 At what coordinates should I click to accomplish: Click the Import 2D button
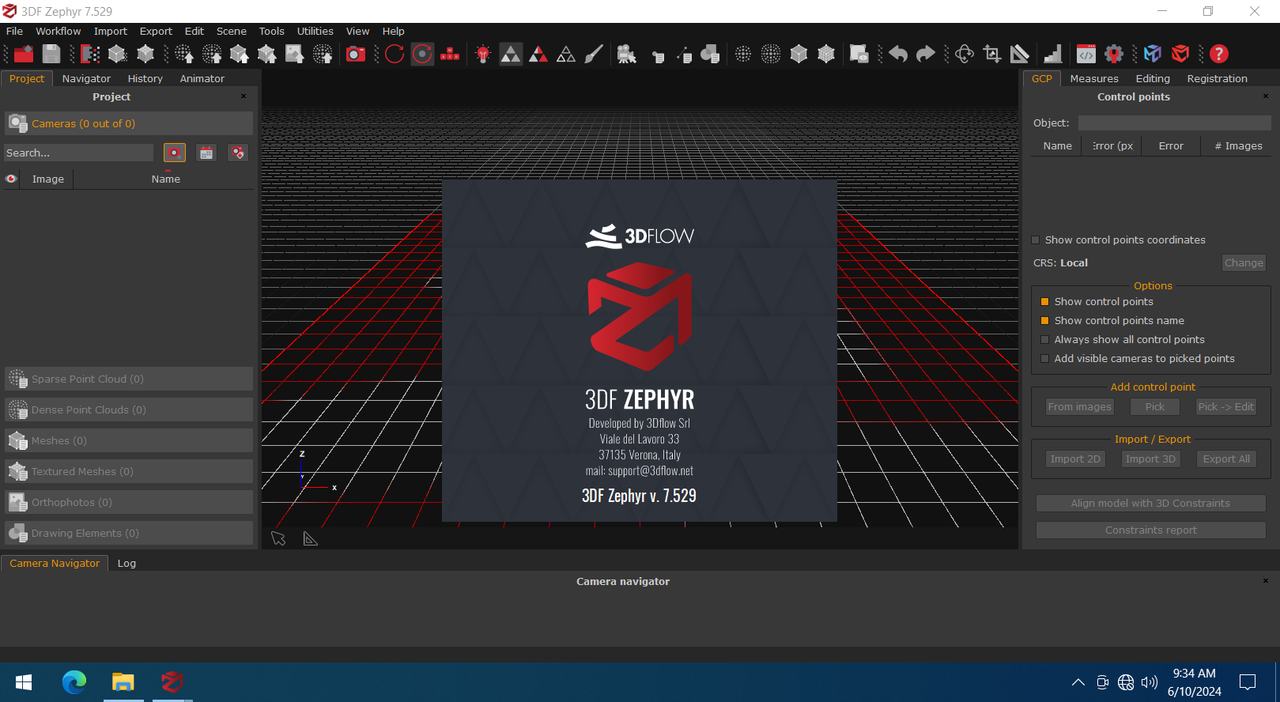[1075, 459]
